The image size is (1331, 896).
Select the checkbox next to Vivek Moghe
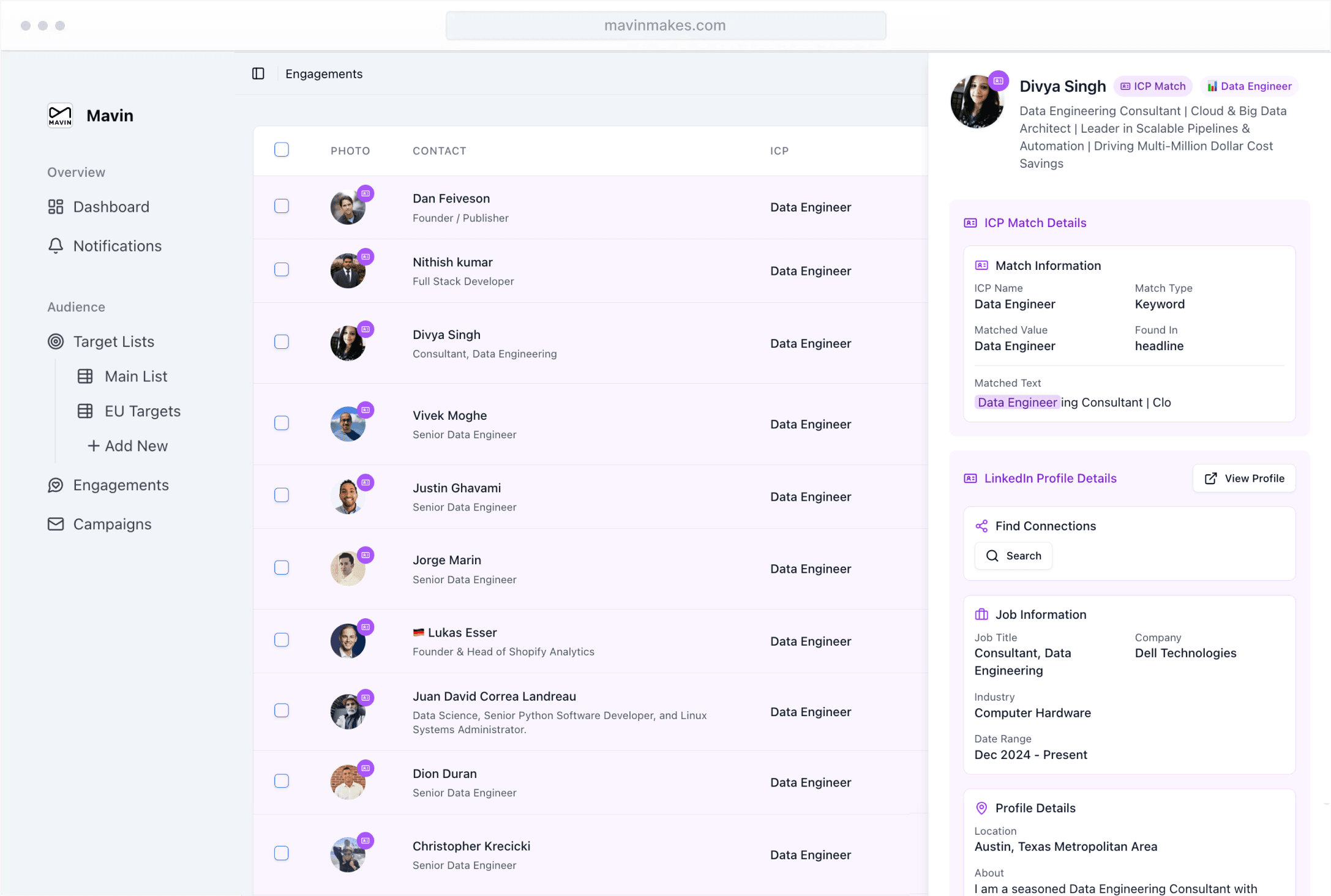tap(282, 423)
